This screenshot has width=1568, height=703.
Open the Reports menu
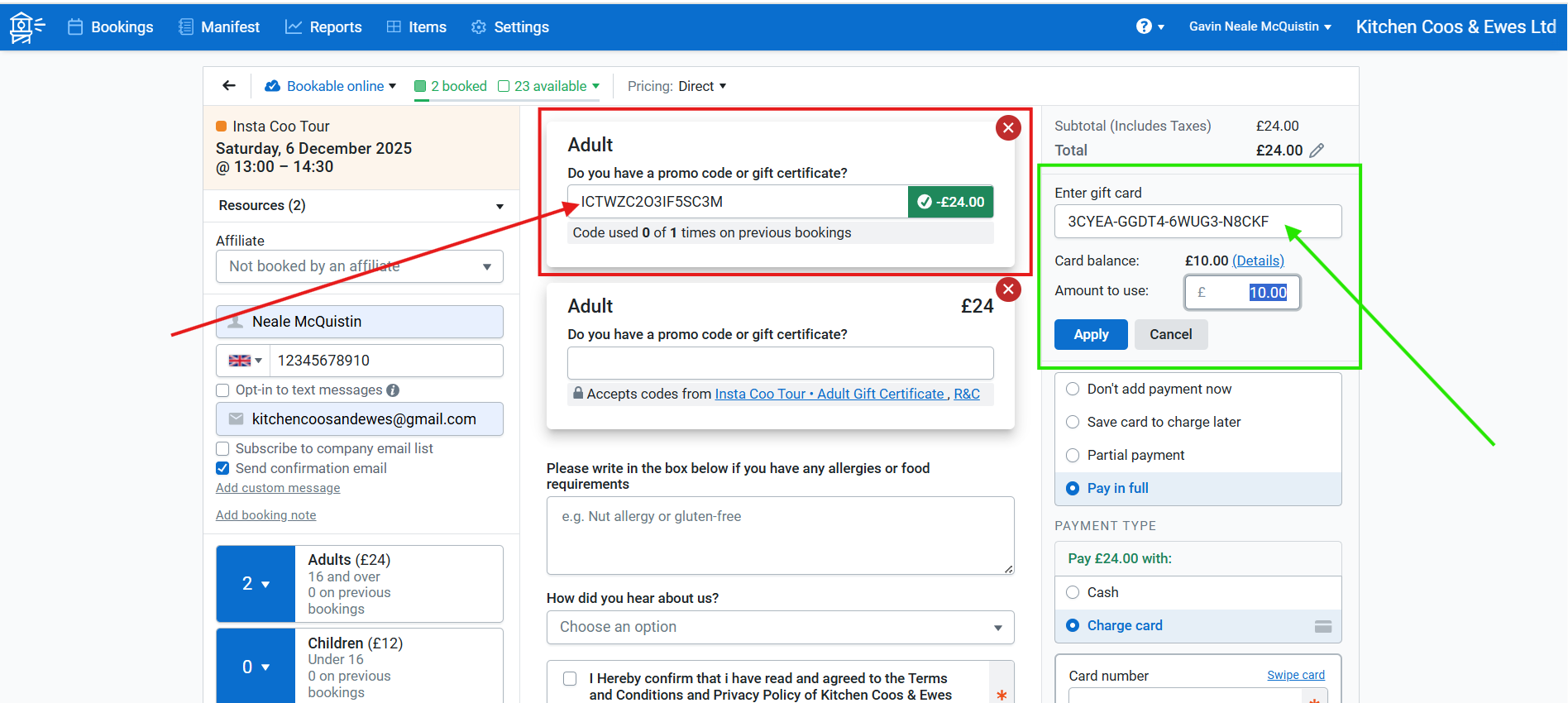[323, 27]
